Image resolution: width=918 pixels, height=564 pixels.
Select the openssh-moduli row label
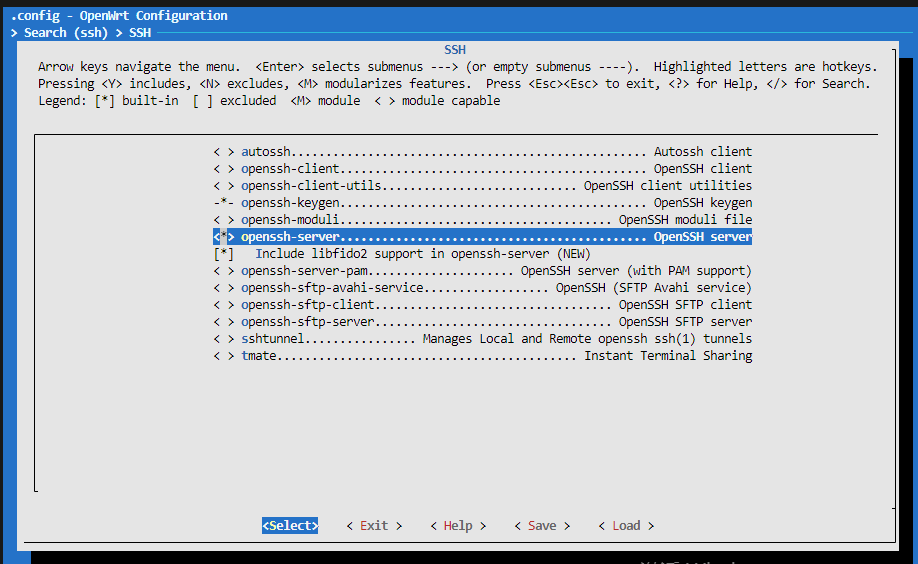click(290, 220)
